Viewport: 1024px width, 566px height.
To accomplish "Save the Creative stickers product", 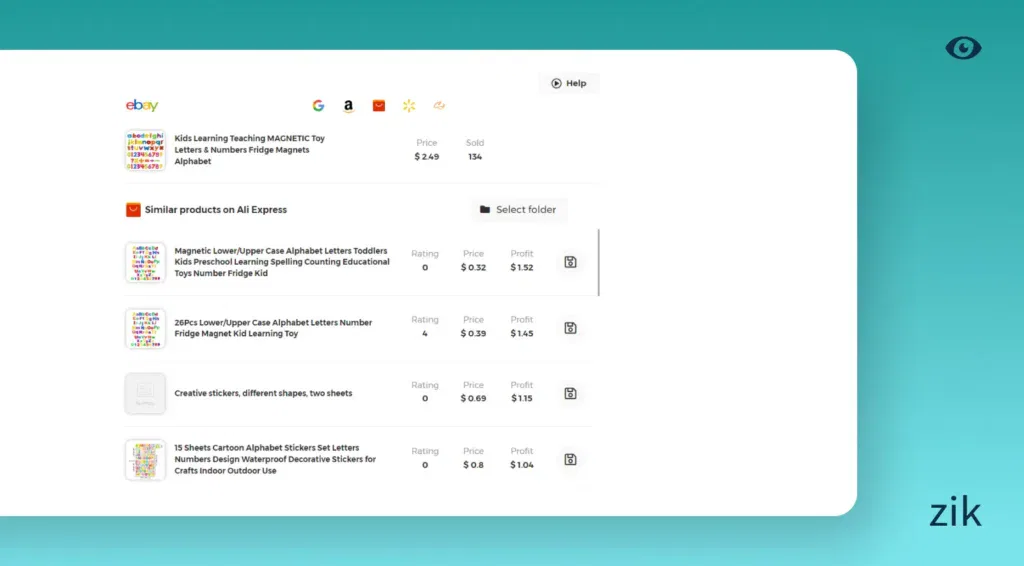I will [x=570, y=394].
